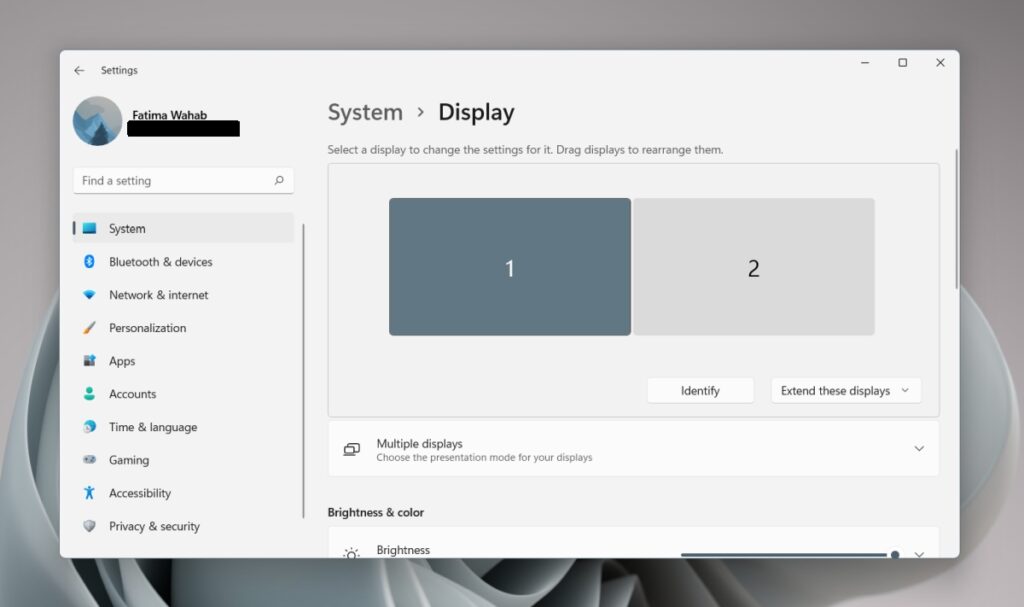Image resolution: width=1024 pixels, height=607 pixels.
Task: Select the Bluetooth & devices sidebar icon
Action: pyautogui.click(x=91, y=261)
